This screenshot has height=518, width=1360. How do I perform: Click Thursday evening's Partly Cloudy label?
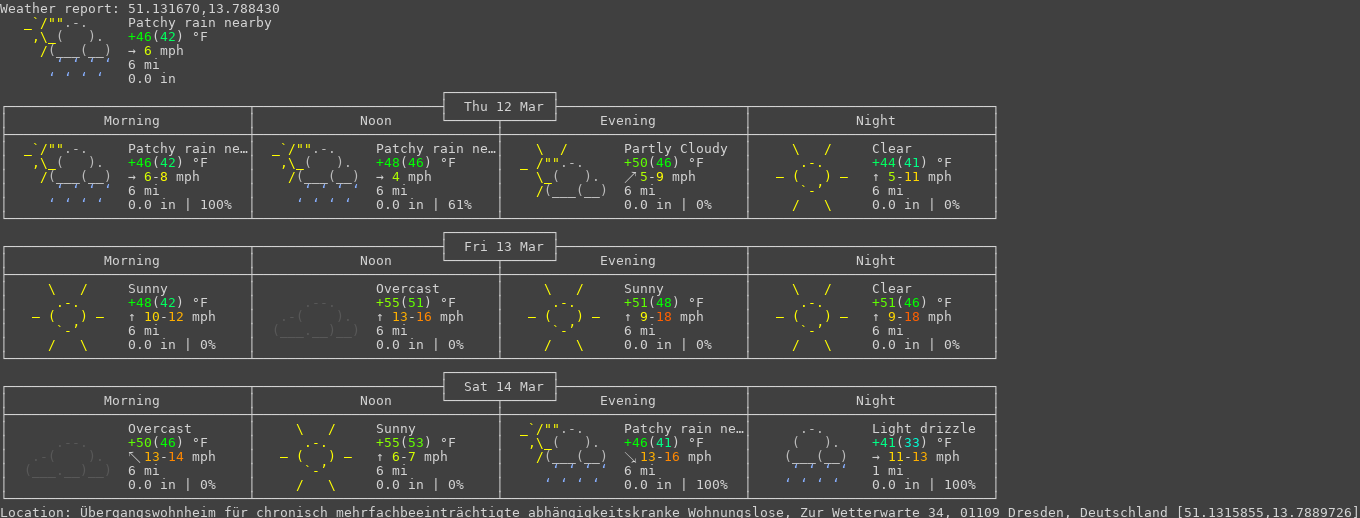[675, 149]
